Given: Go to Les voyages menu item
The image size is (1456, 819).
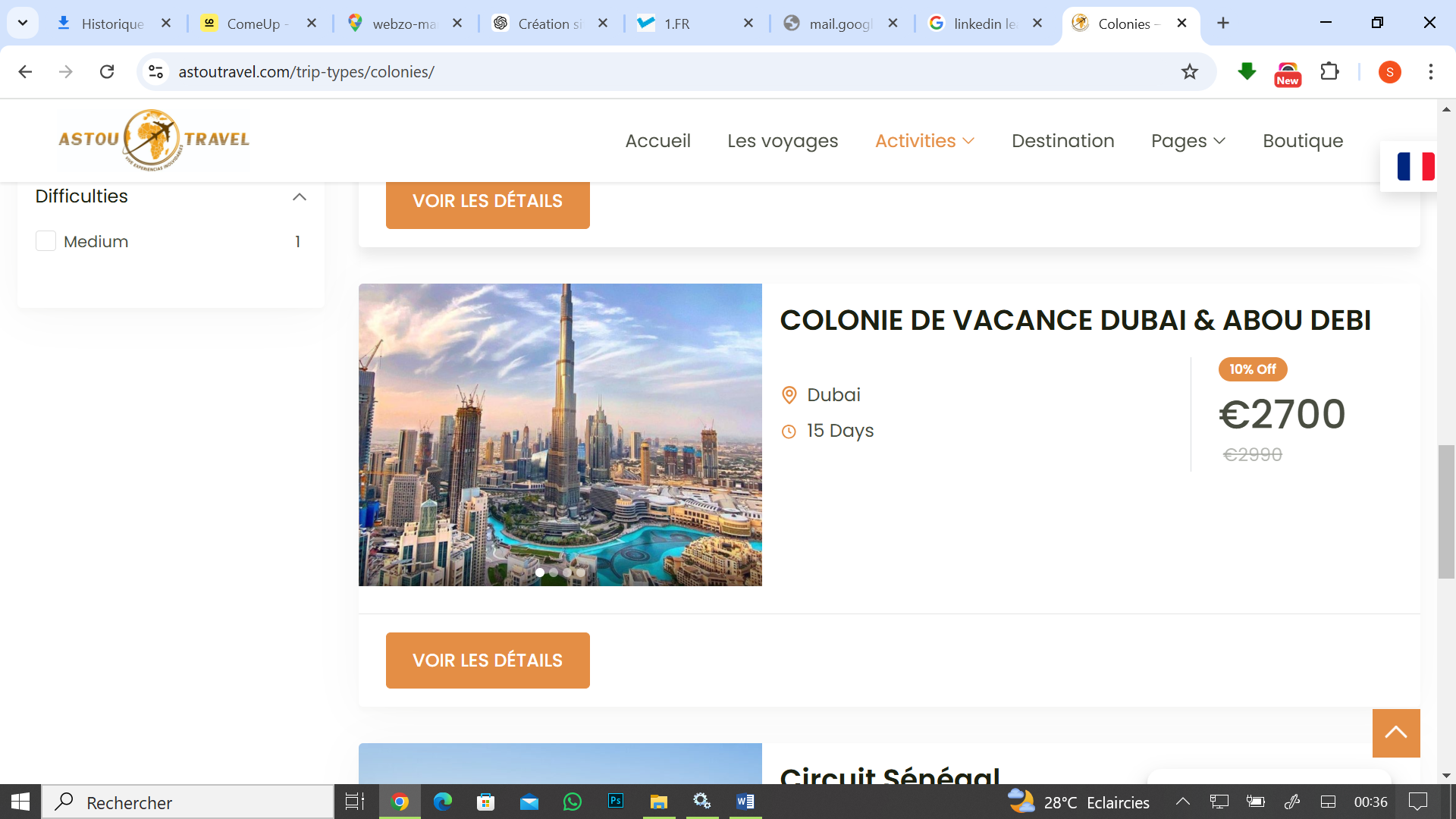Looking at the screenshot, I should tap(783, 141).
